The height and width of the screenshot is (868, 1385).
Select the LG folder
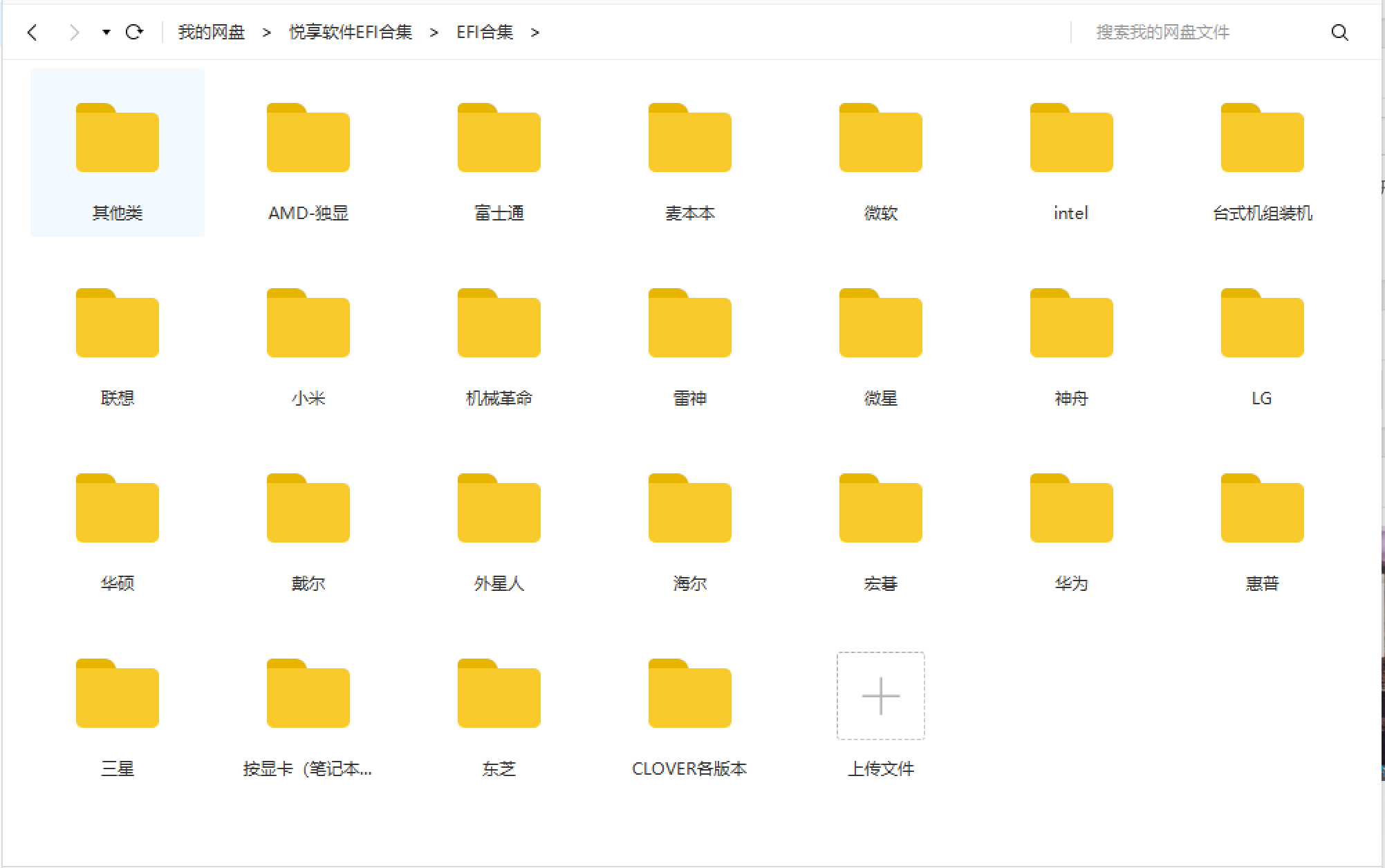(1262, 323)
